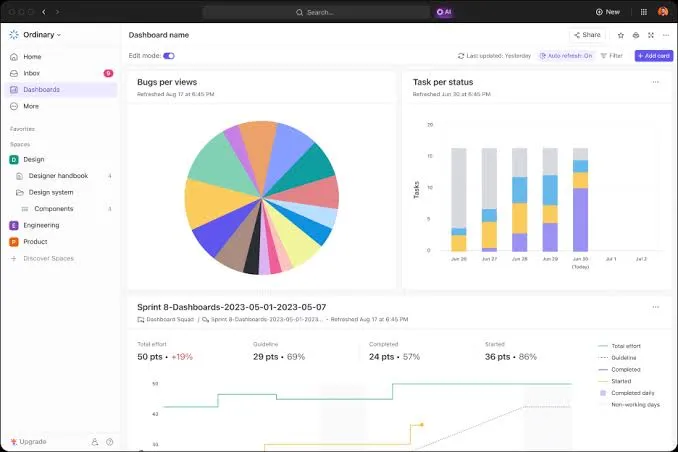
Task: Open the Filter option
Action: pyautogui.click(x=611, y=56)
